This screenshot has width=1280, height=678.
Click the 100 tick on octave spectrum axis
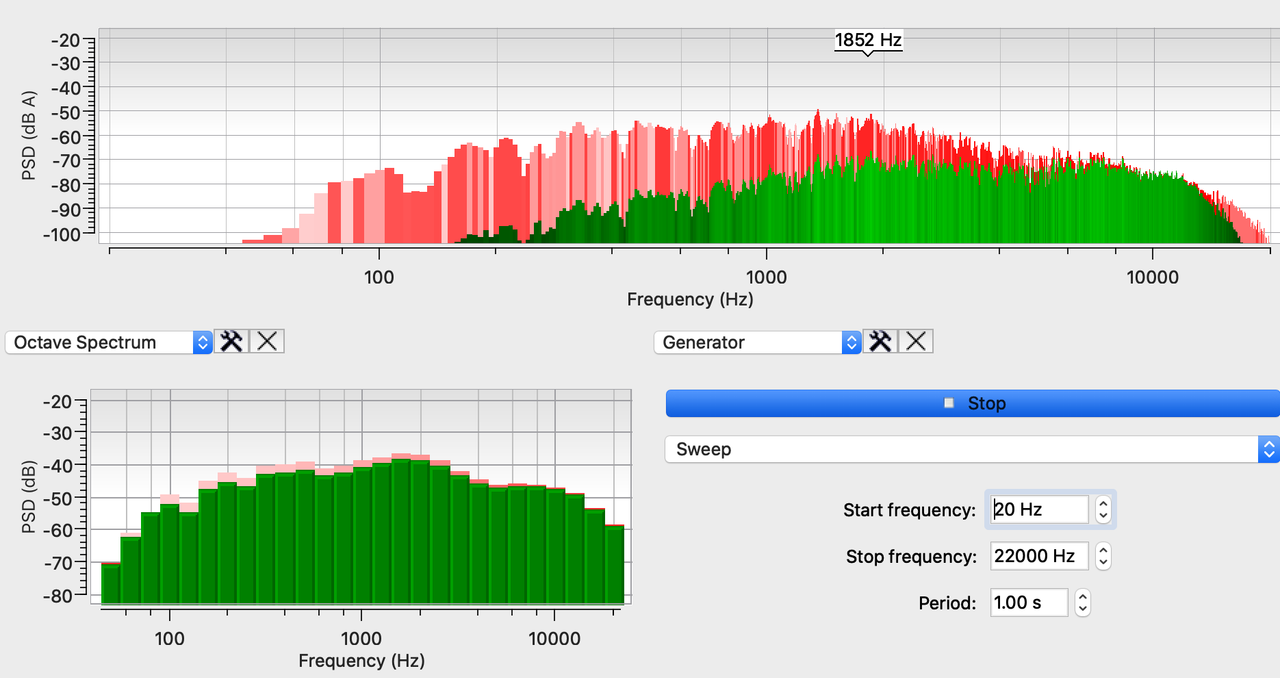pyautogui.click(x=170, y=637)
